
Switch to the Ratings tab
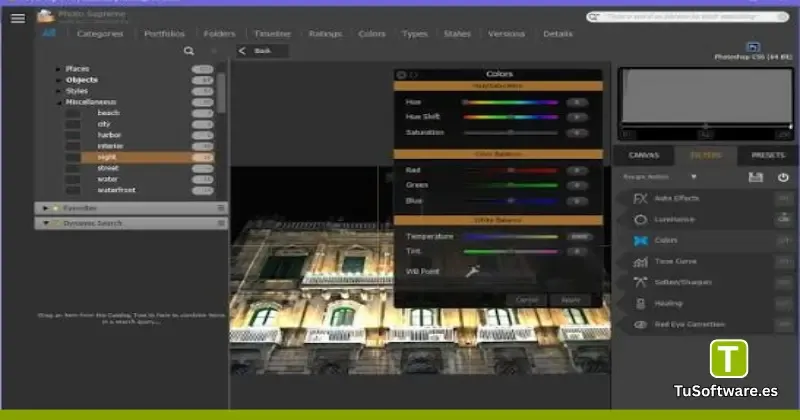(x=325, y=34)
